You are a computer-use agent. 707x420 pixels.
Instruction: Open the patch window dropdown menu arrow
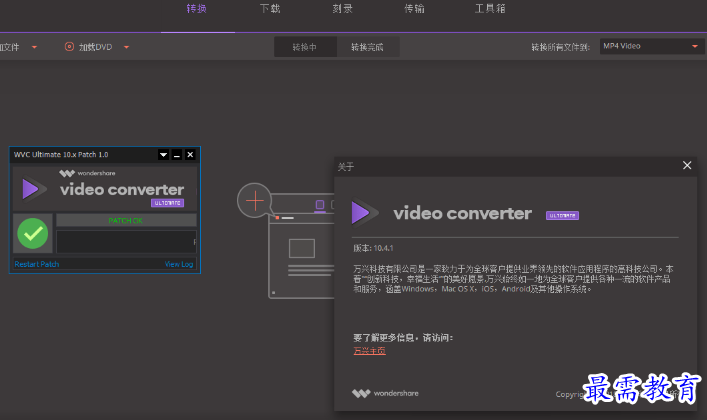[x=163, y=155]
